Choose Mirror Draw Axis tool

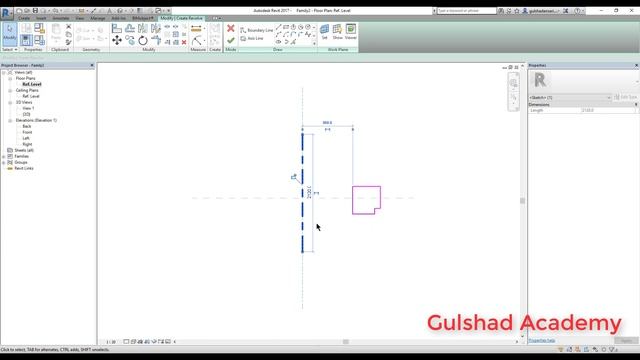point(156,28)
